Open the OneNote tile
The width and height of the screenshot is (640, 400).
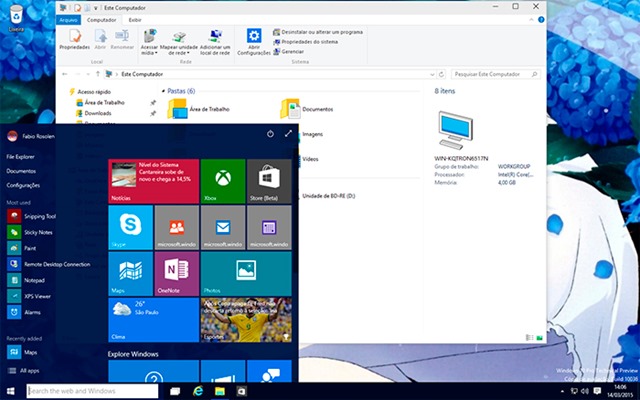(177, 273)
